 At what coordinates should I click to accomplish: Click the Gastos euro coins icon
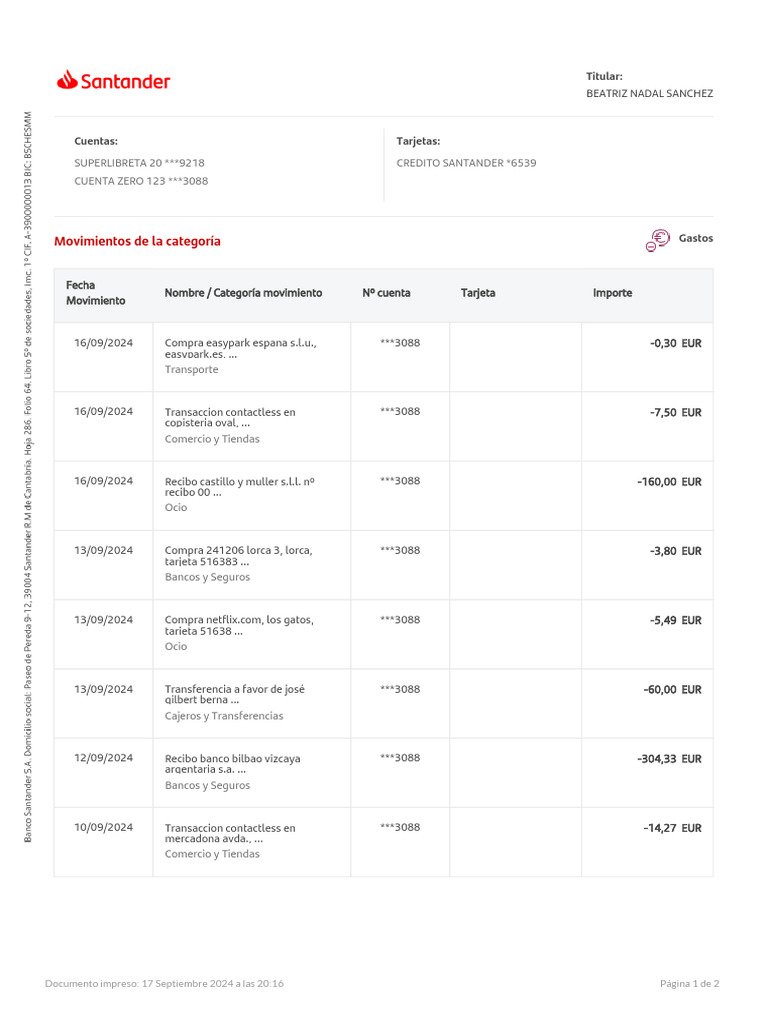pos(657,240)
